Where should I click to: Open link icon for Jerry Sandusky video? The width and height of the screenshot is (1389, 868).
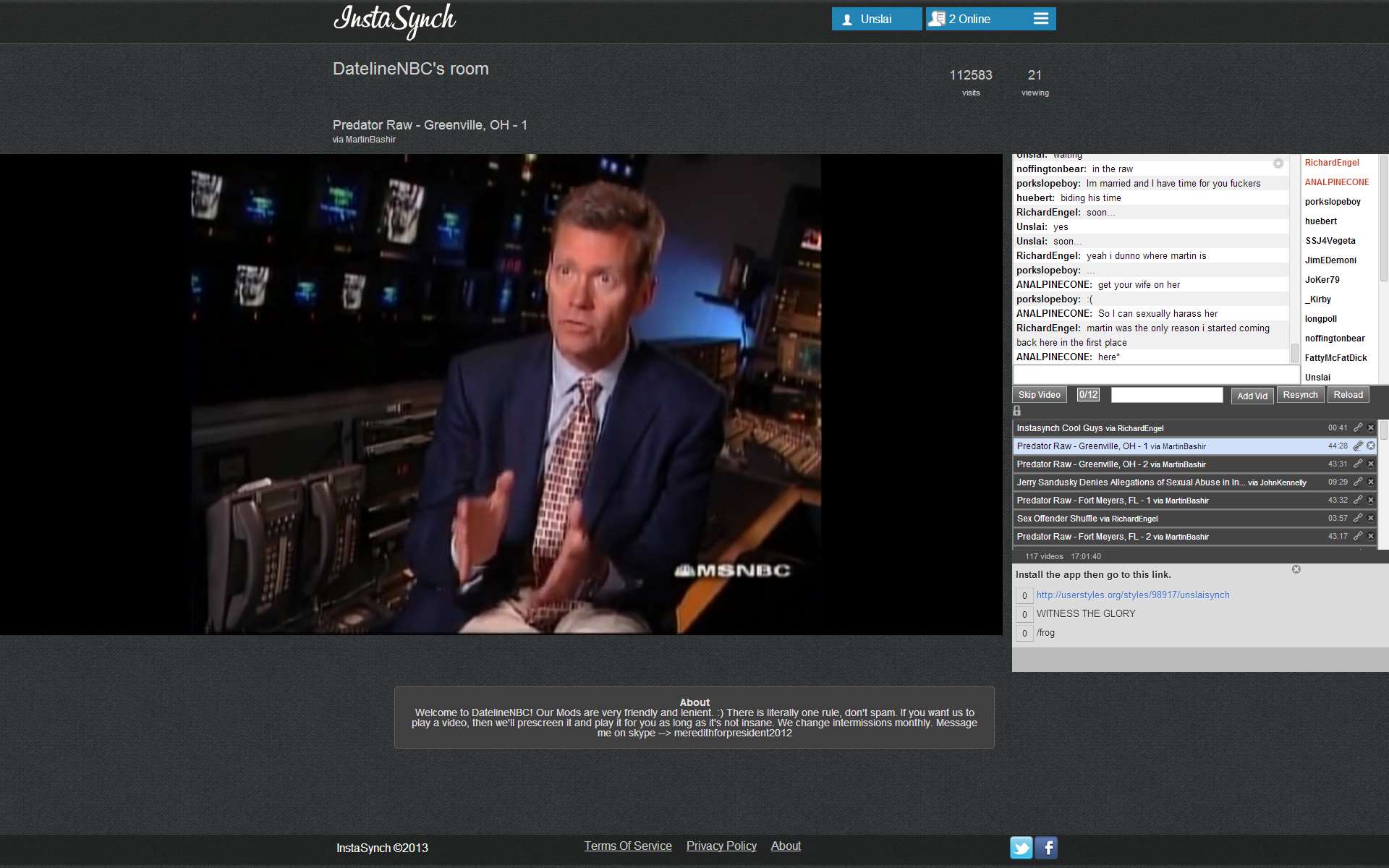point(1358,482)
